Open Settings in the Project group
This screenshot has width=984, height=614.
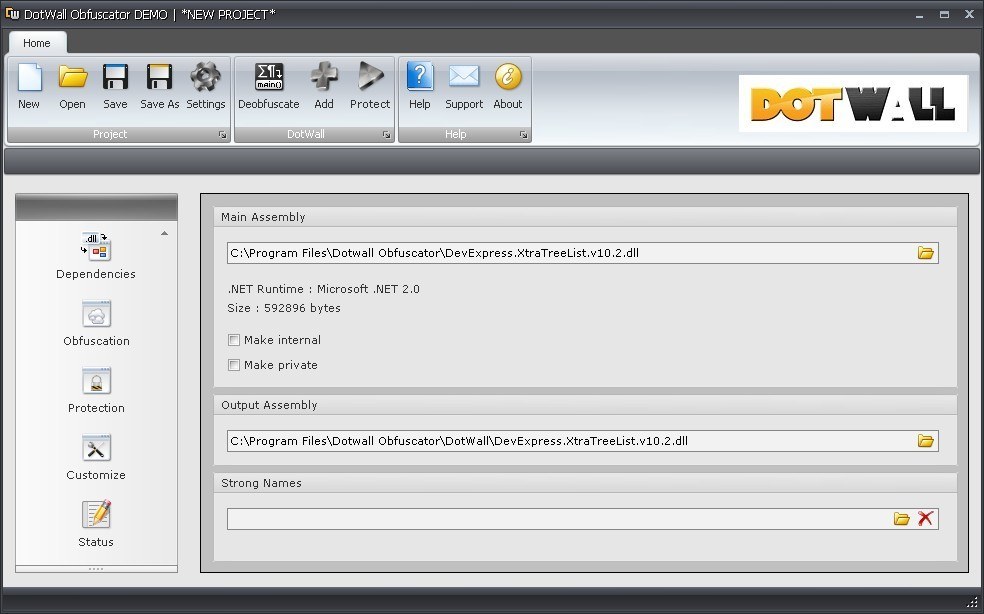click(205, 86)
